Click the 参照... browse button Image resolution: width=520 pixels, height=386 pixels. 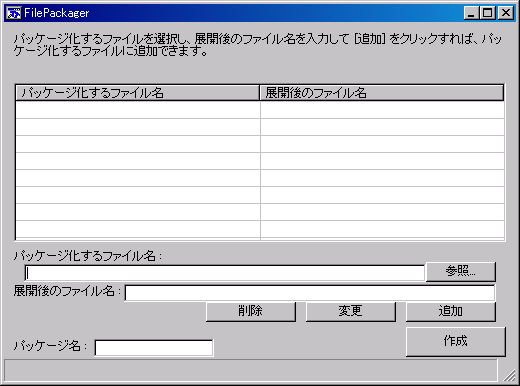click(x=461, y=271)
